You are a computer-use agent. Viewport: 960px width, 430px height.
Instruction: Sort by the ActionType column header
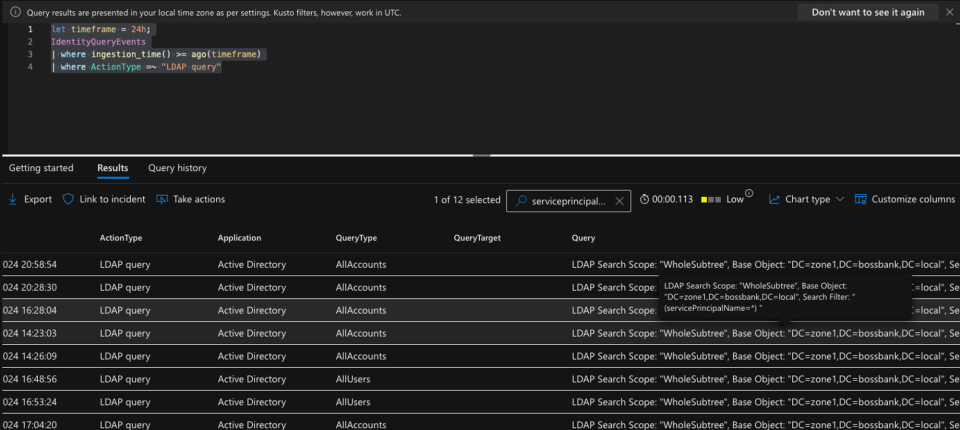click(x=121, y=238)
